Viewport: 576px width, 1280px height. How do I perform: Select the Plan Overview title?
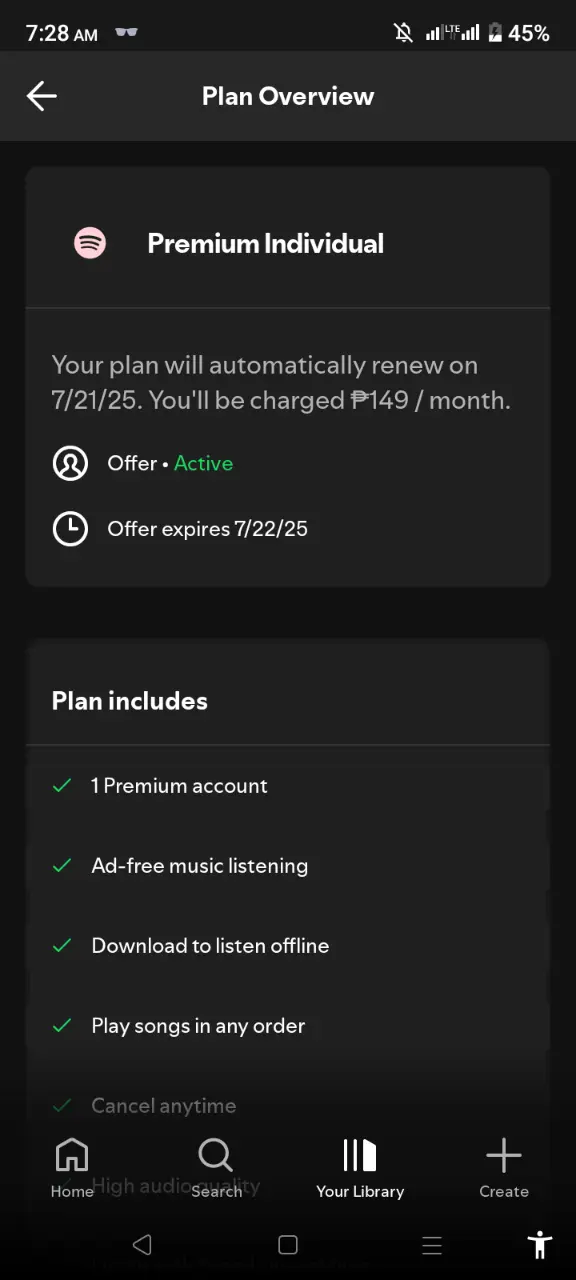coord(288,96)
